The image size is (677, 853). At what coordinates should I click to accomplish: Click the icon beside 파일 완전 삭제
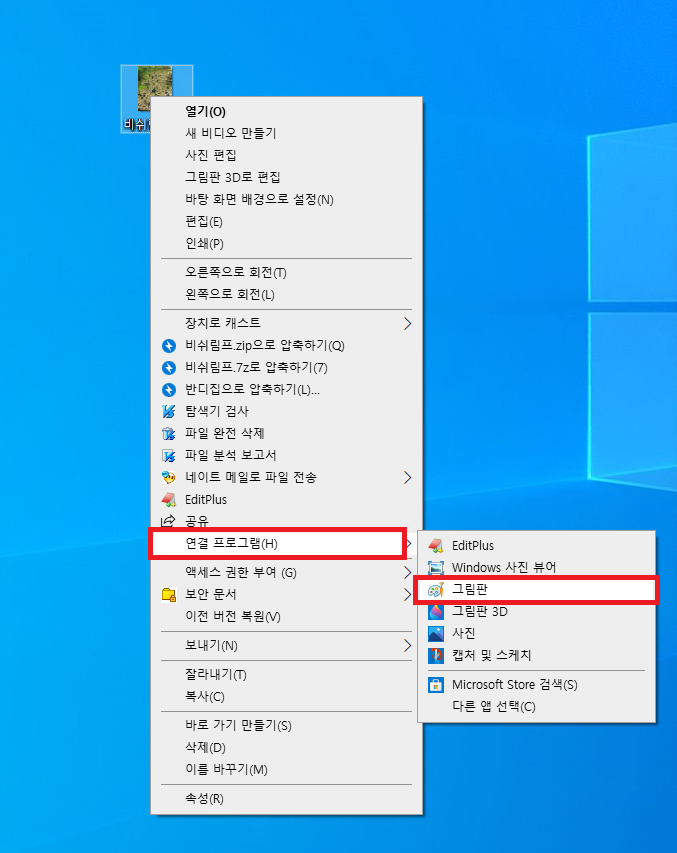(x=169, y=434)
